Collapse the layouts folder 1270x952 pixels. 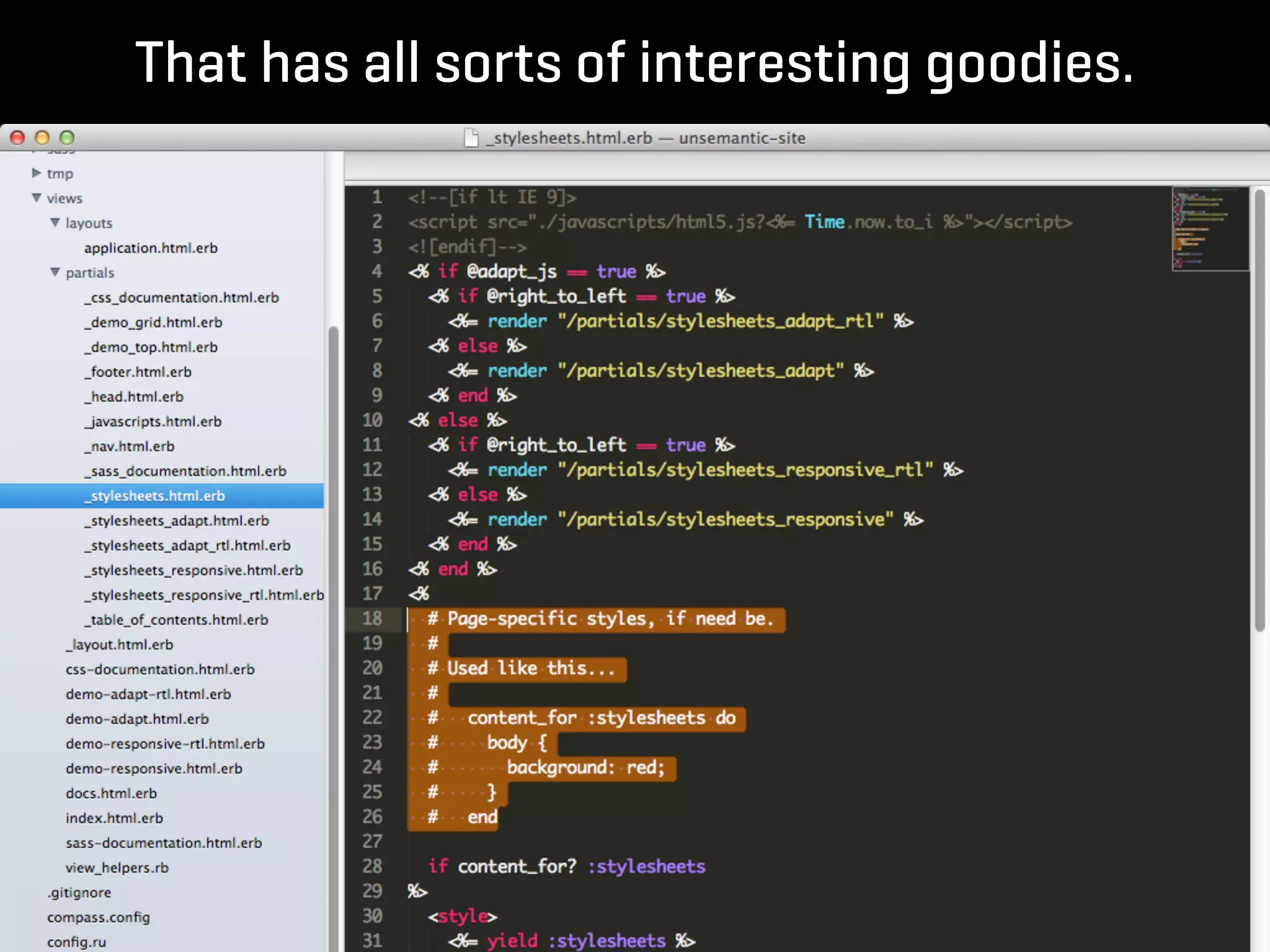click(55, 223)
